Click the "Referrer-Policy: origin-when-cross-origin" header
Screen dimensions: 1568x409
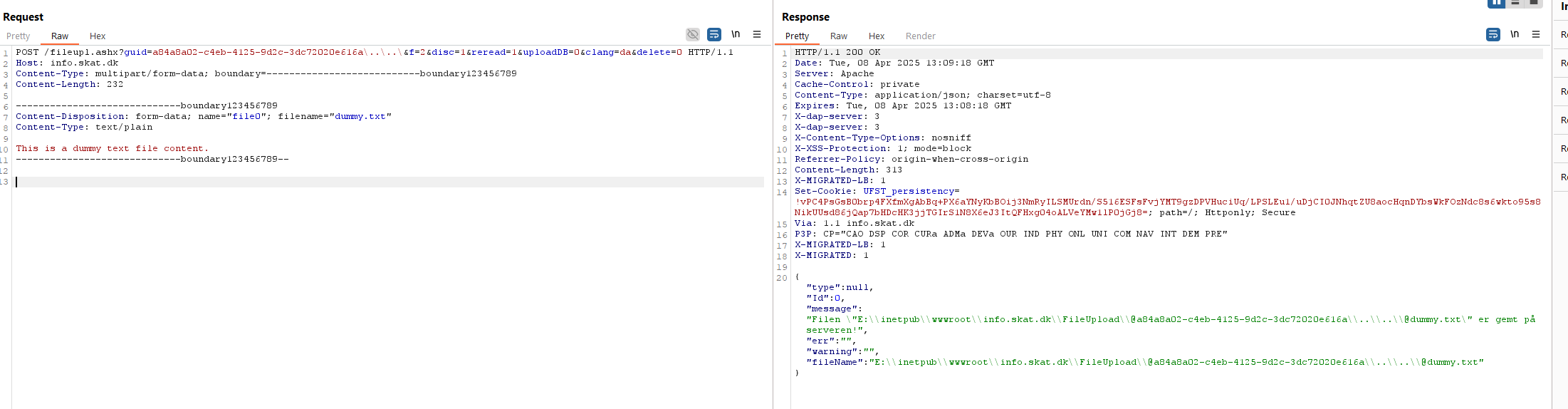click(911, 159)
